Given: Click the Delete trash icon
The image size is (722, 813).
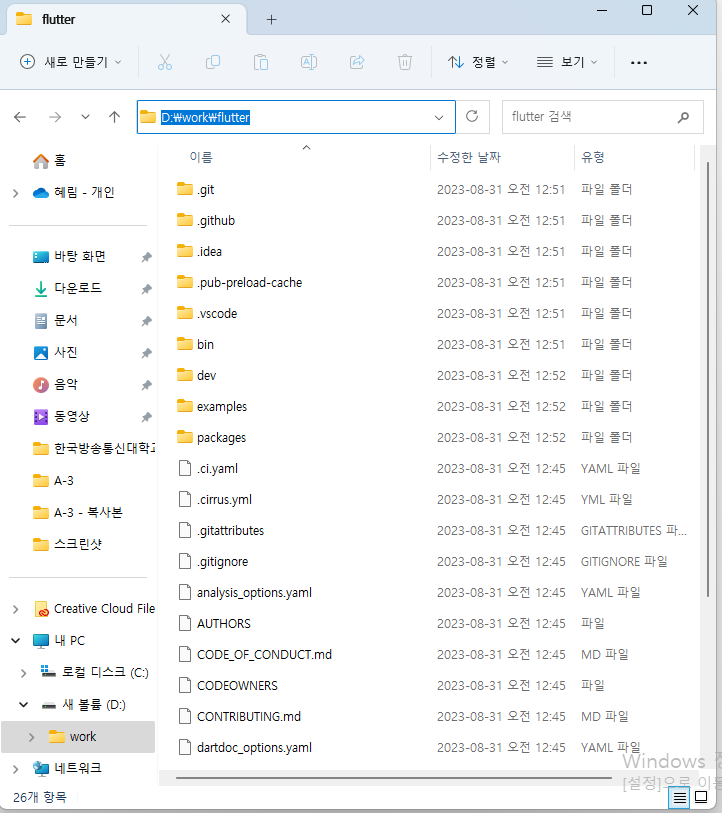Looking at the screenshot, I should point(405,62).
